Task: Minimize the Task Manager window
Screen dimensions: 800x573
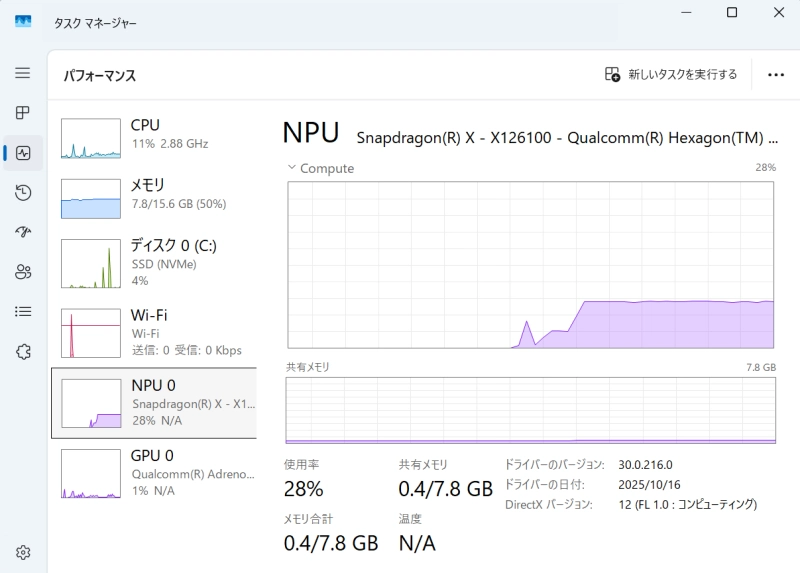Action: [x=686, y=12]
